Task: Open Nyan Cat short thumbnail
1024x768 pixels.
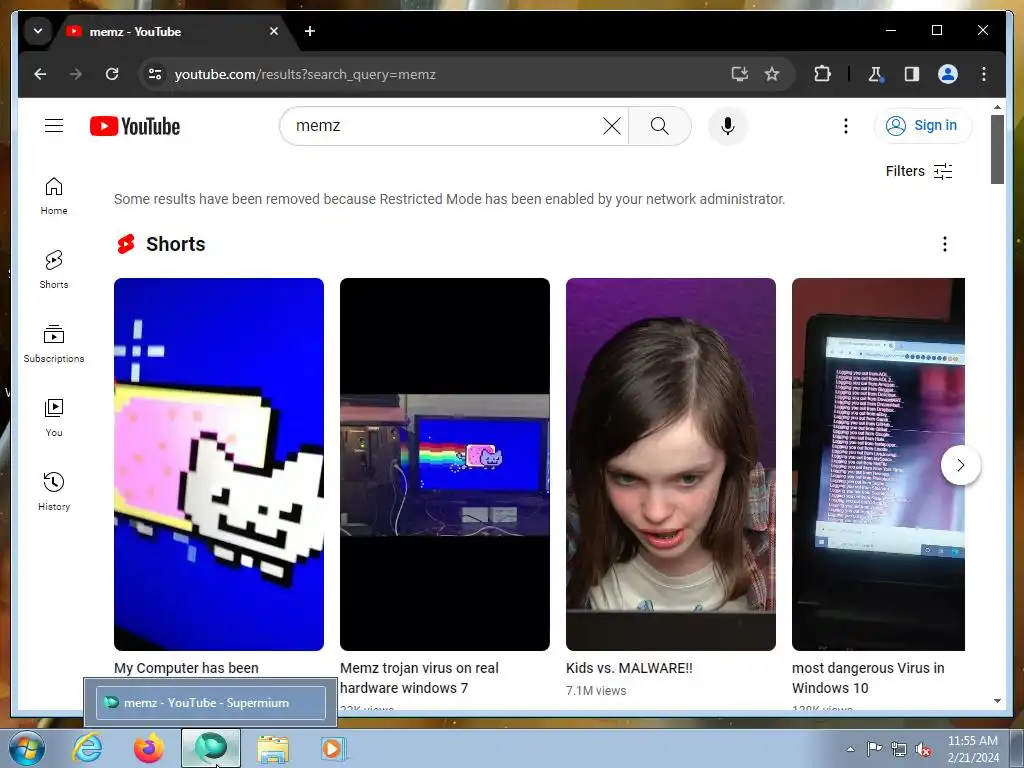Action: [x=219, y=464]
